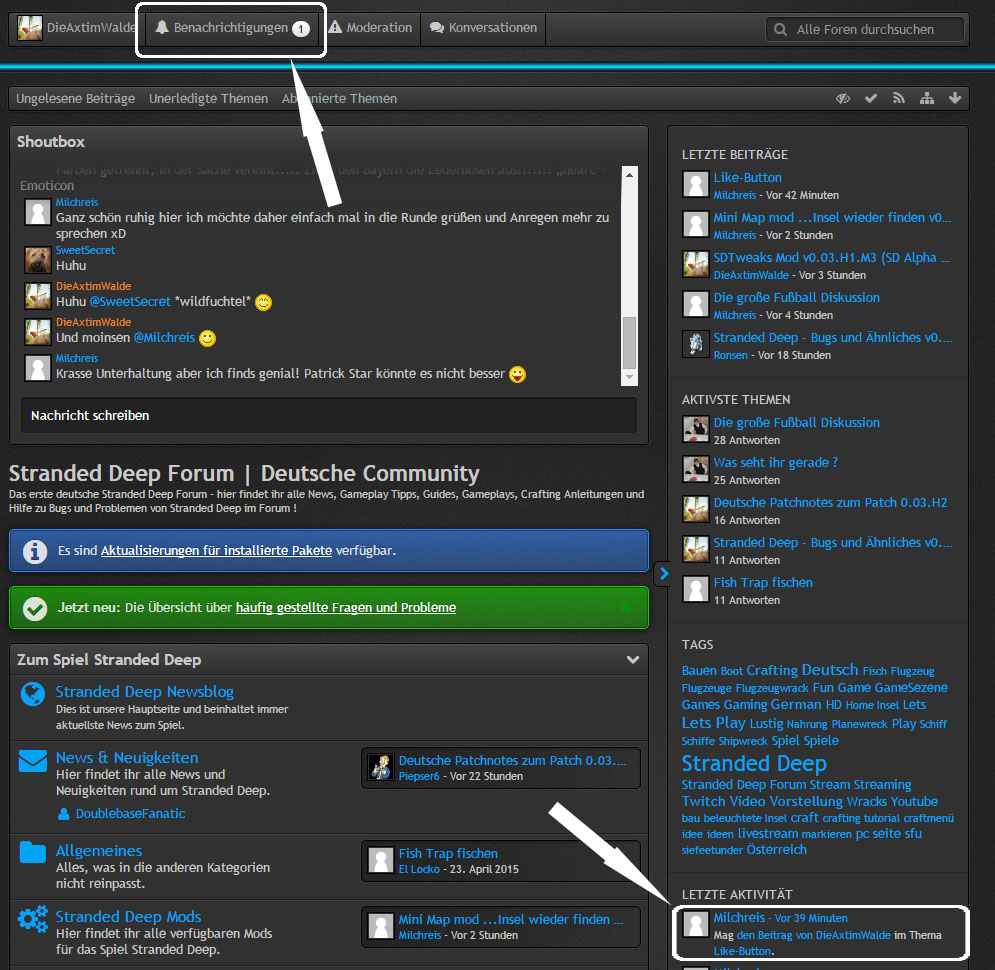Open the Moderation menu
The height and width of the screenshot is (970, 995).
coord(369,28)
